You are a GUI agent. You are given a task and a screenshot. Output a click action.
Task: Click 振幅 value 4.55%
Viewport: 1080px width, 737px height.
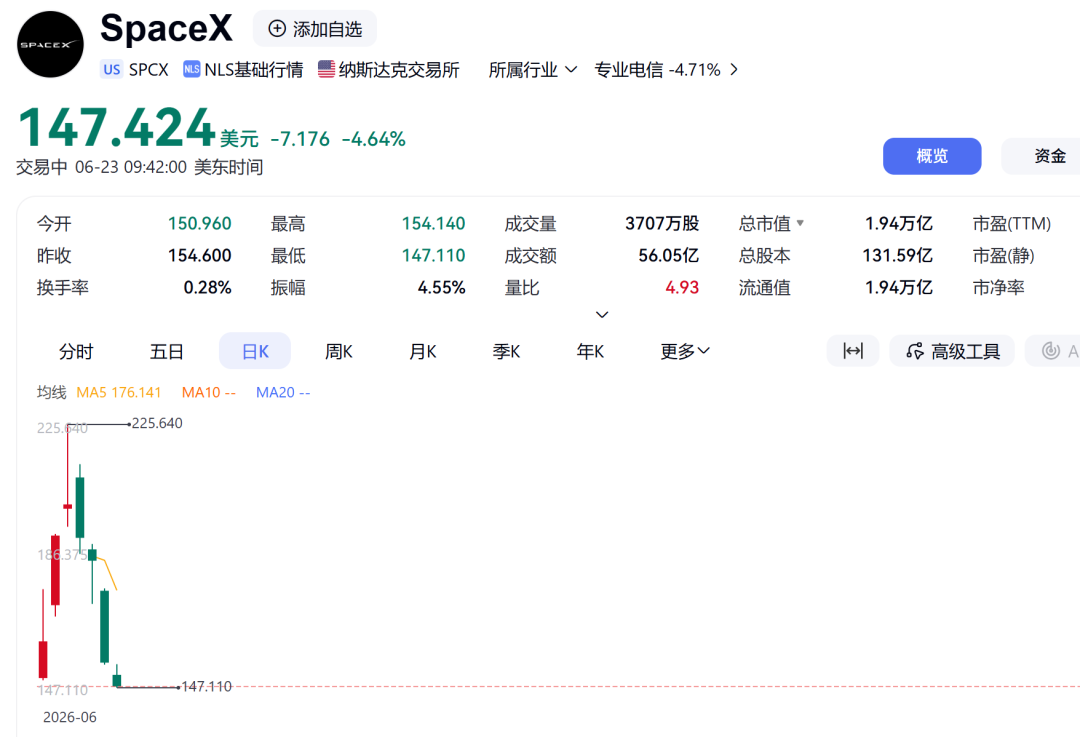442,287
